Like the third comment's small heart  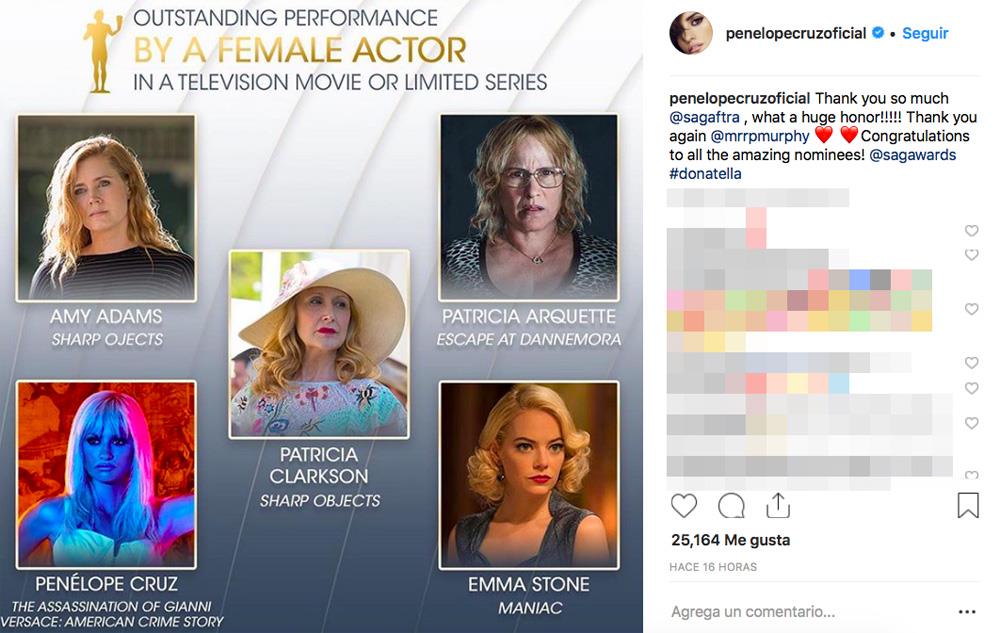[971, 310]
